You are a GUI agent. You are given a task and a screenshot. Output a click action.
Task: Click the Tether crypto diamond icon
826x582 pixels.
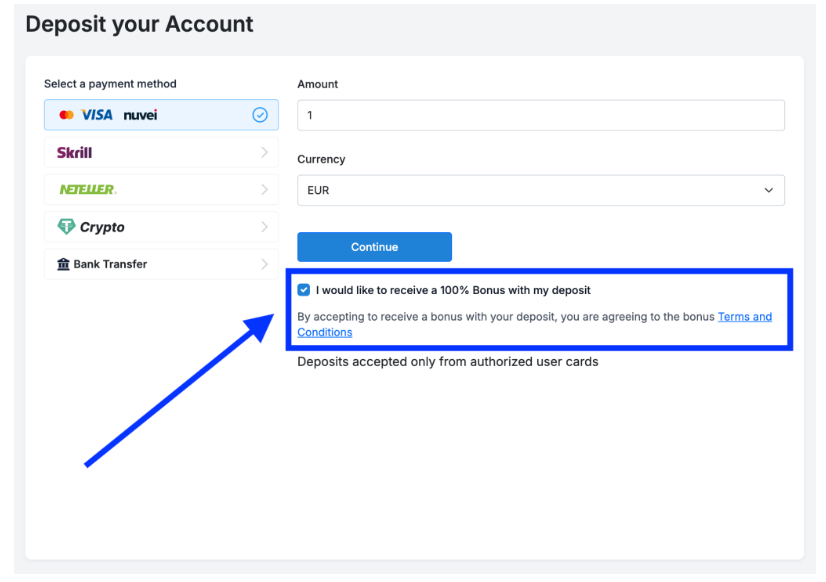66,226
